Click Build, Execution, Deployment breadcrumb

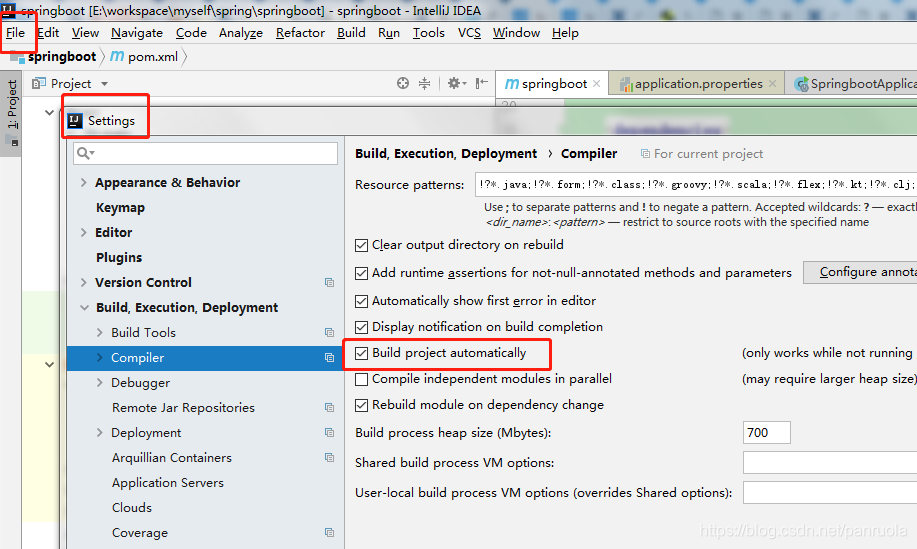coord(446,154)
